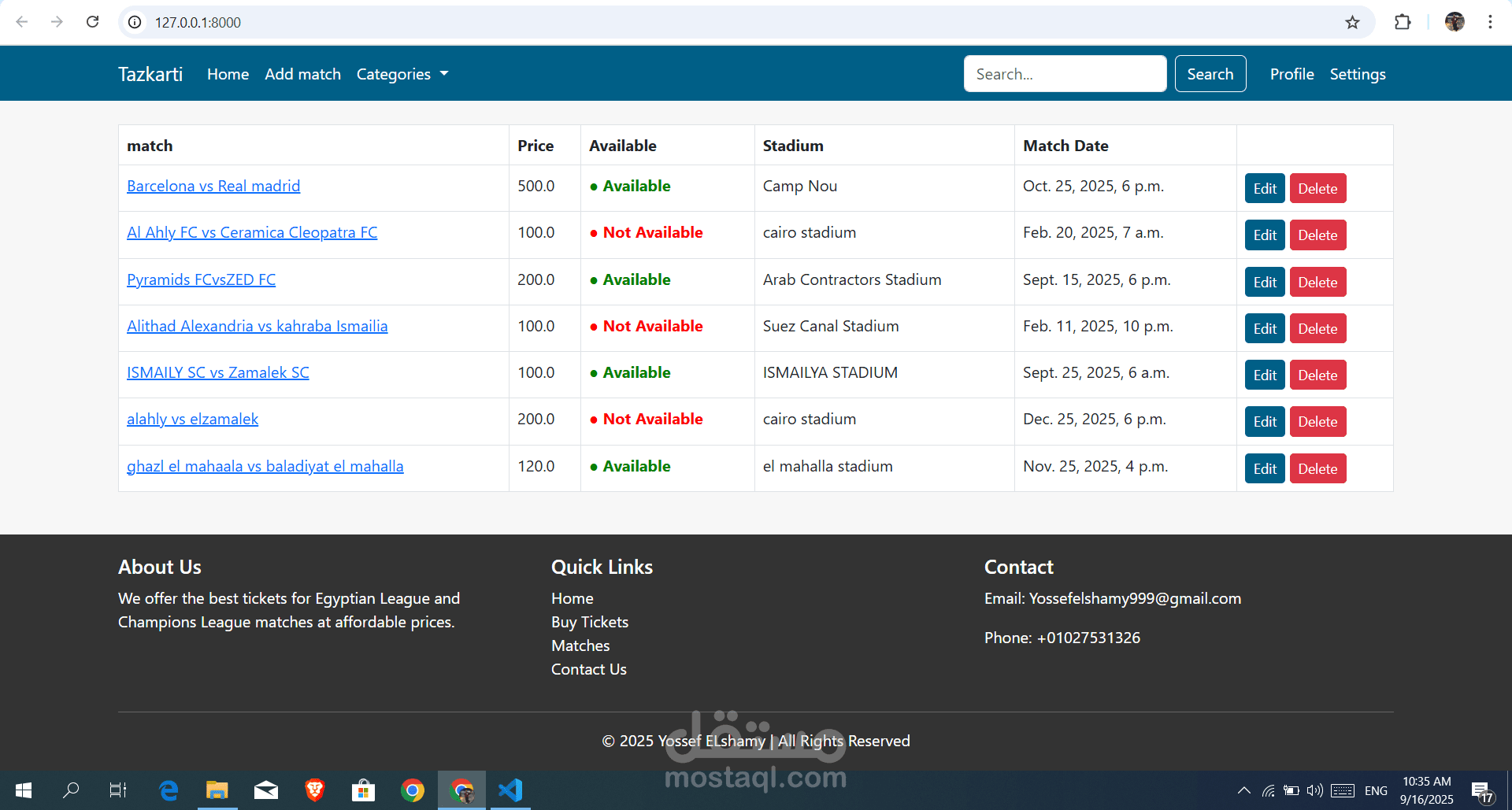Viewport: 1512px width, 810px height.
Task: Click inside the Search input field
Action: point(1065,73)
